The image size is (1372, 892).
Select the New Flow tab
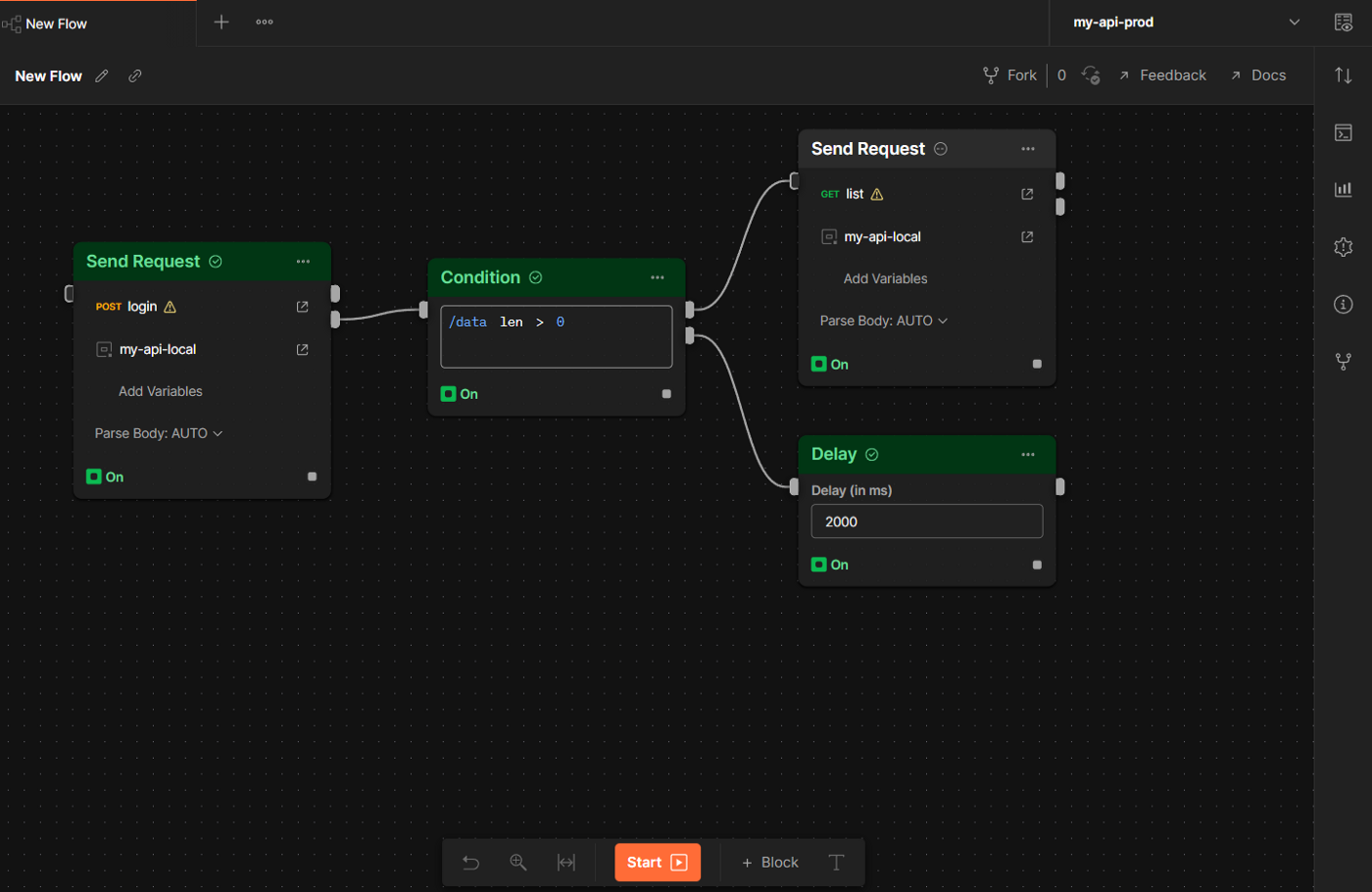point(98,23)
